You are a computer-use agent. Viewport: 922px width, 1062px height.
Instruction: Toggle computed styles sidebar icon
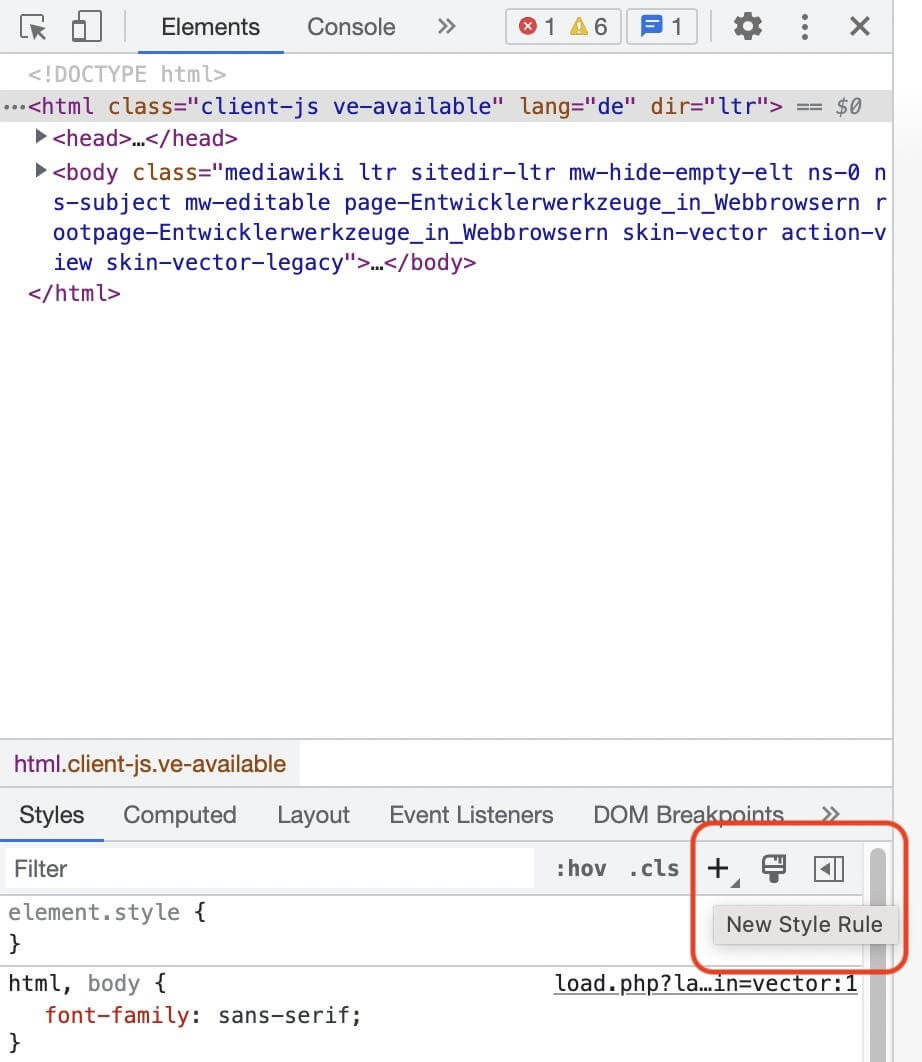(829, 869)
